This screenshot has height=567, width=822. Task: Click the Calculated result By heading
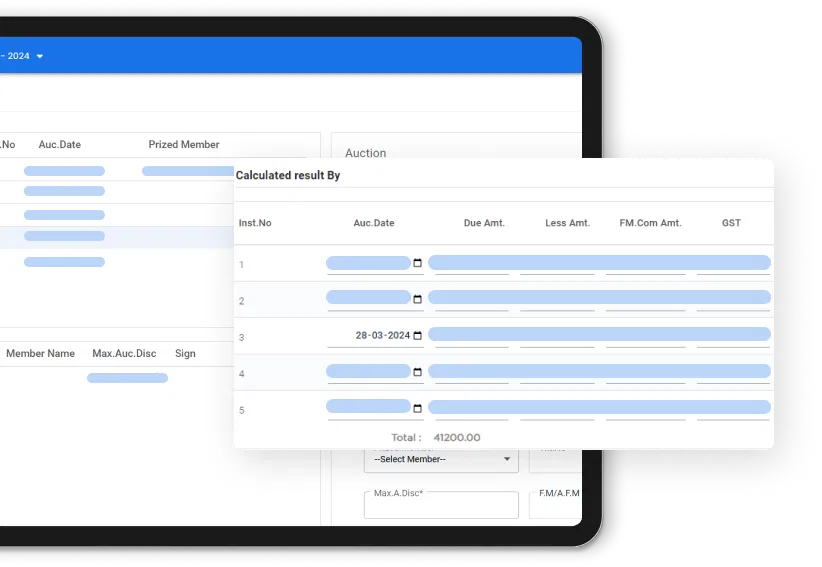click(x=288, y=176)
